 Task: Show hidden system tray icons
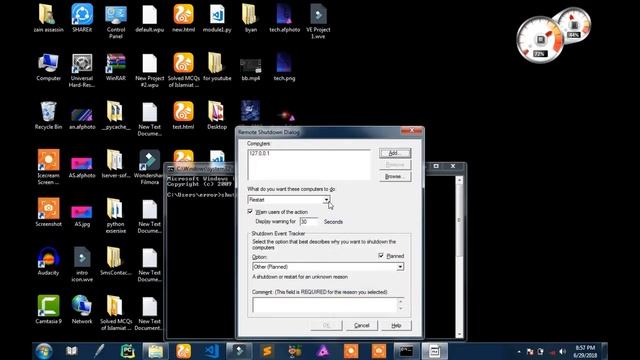click(519, 351)
